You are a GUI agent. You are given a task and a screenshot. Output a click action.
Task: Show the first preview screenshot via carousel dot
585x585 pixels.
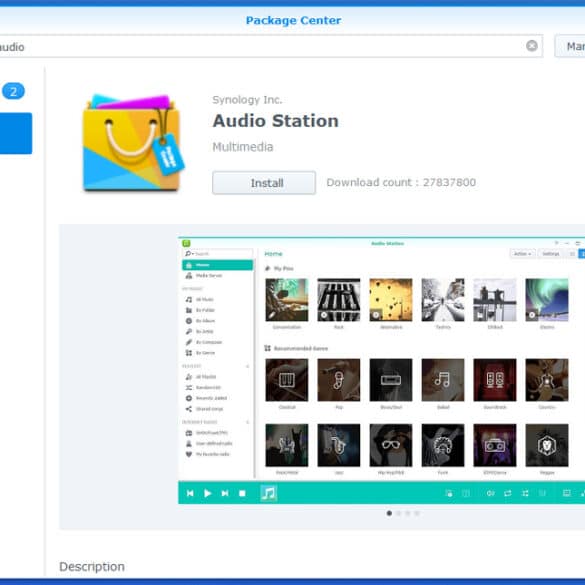[x=389, y=513]
